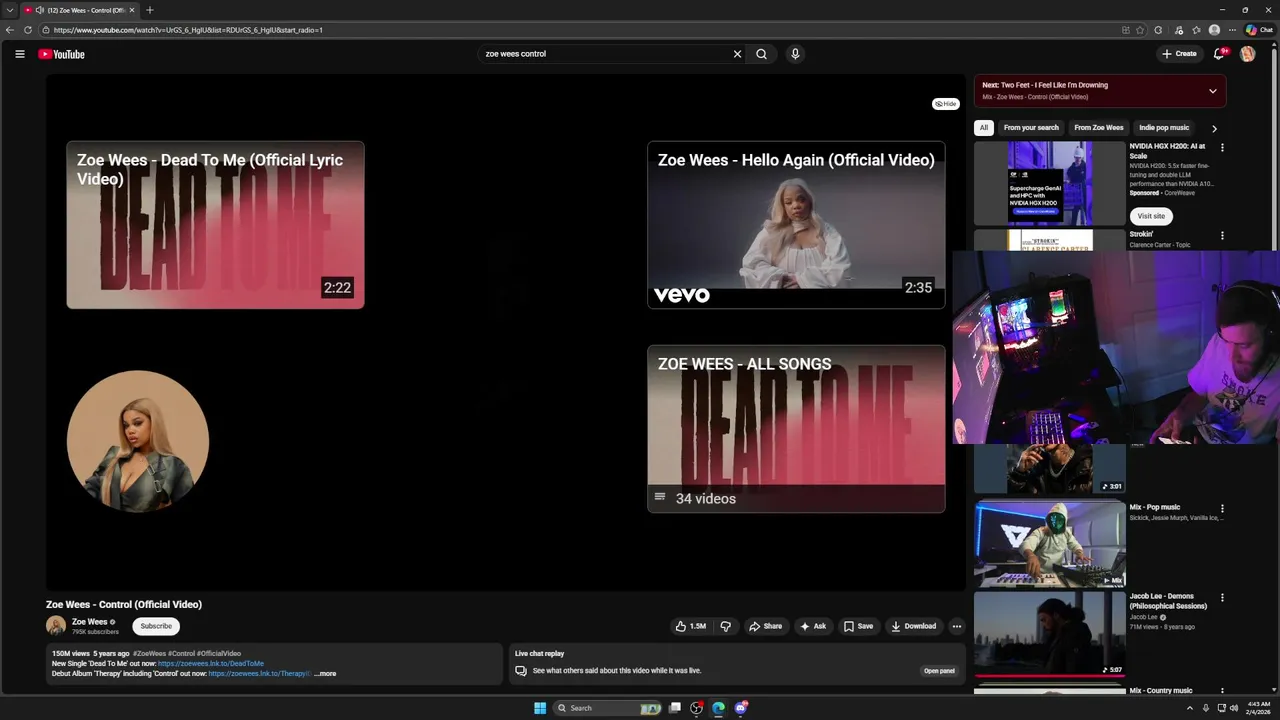Image resolution: width=1280 pixels, height=720 pixels.
Task: Open YouTube notifications bell
Action: pos(1219,54)
